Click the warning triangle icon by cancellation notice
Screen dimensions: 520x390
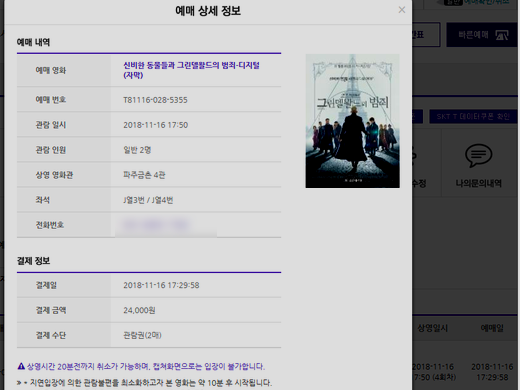tap(21, 366)
